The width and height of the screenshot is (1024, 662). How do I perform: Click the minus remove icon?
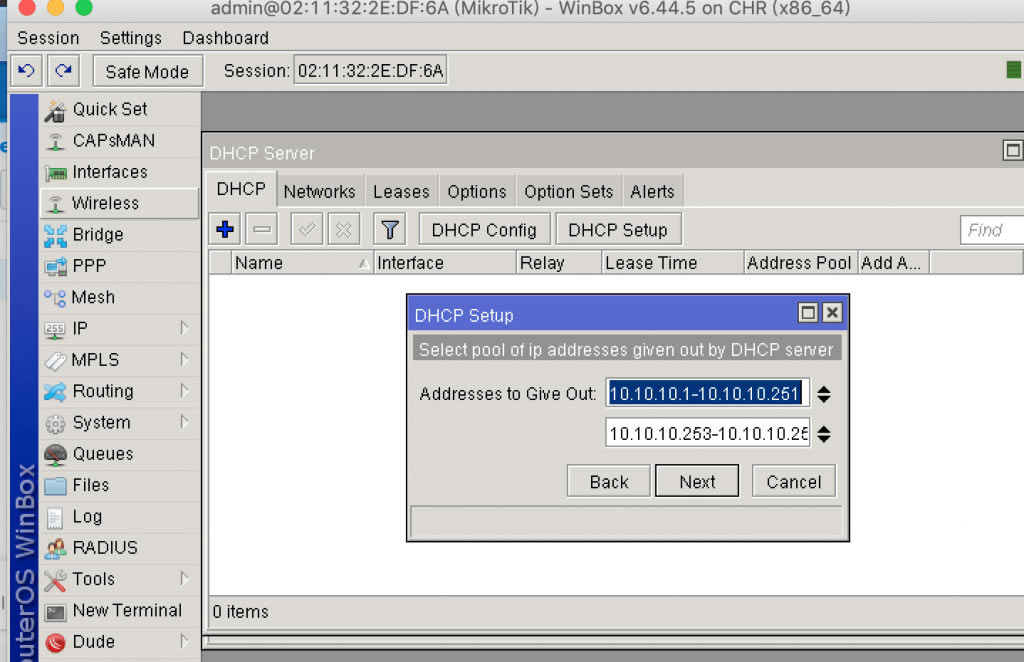263,229
